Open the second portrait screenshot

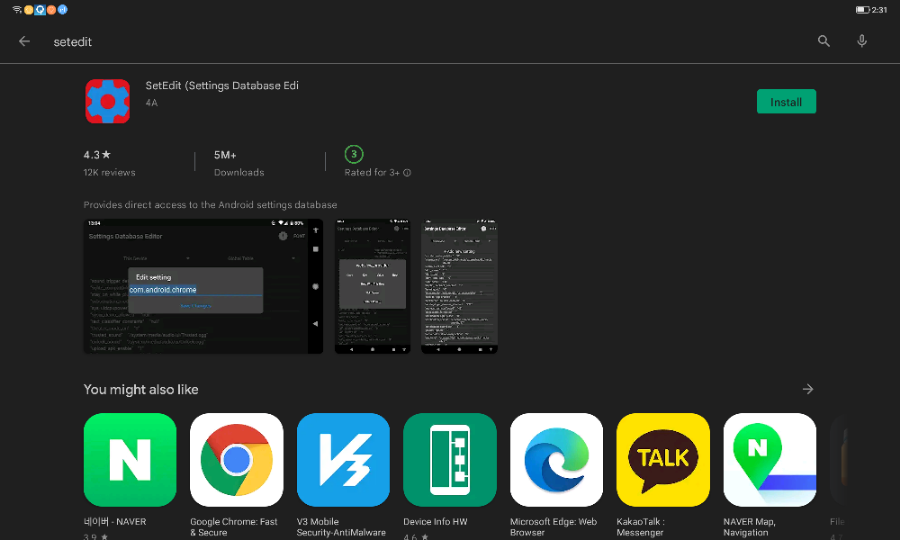coord(373,286)
